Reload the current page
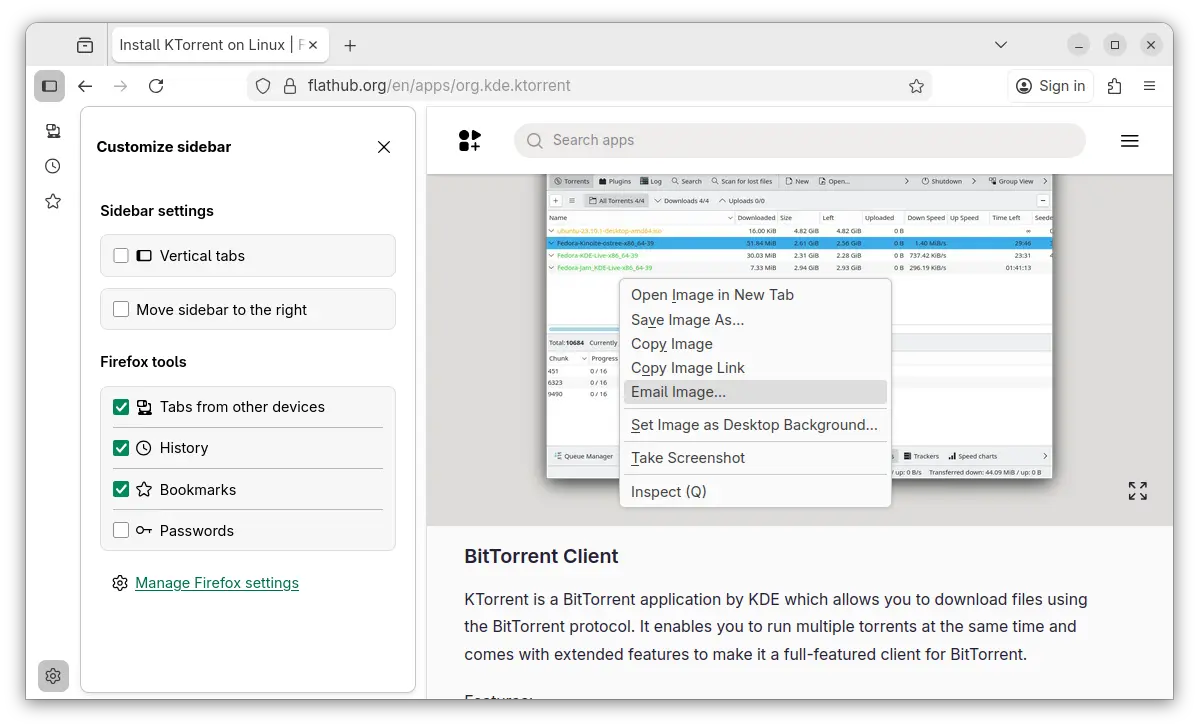 coord(156,86)
